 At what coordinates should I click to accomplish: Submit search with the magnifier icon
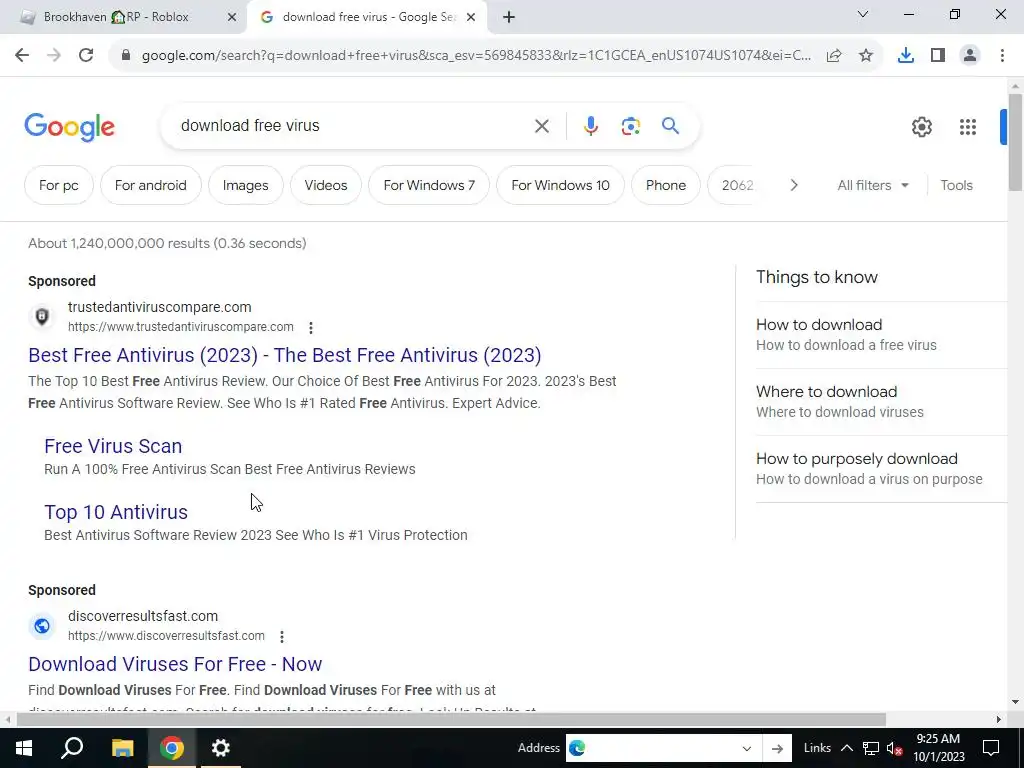click(671, 125)
